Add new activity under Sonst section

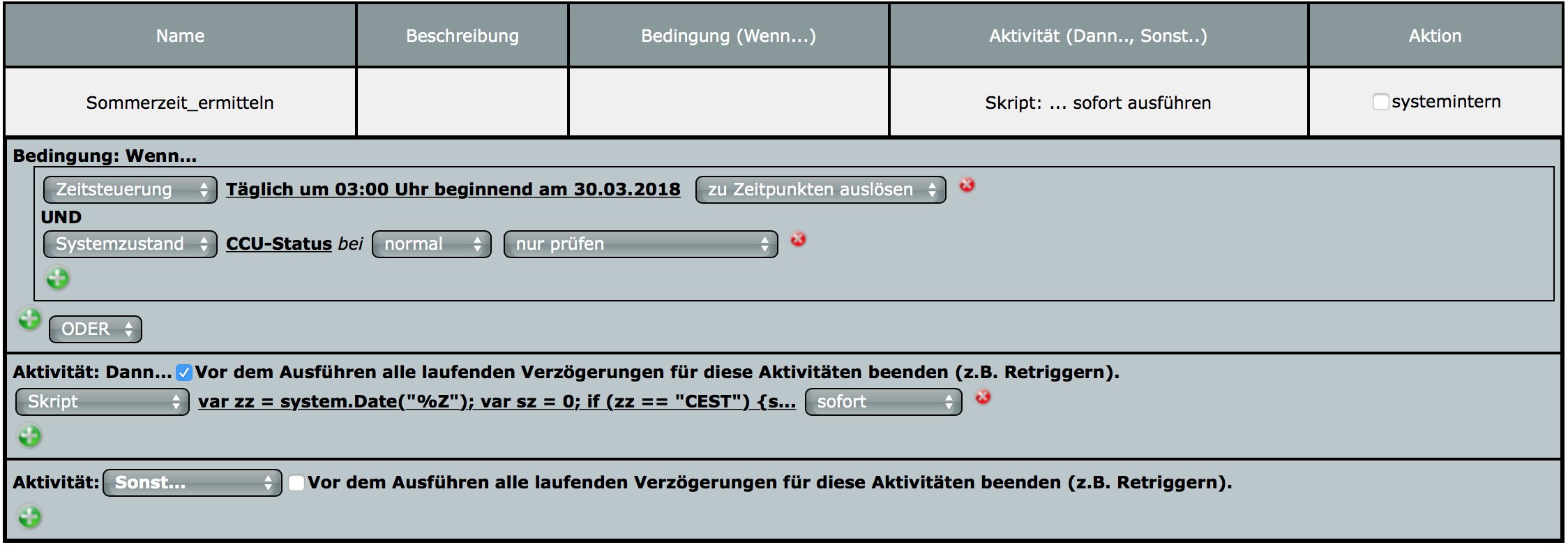(x=29, y=518)
